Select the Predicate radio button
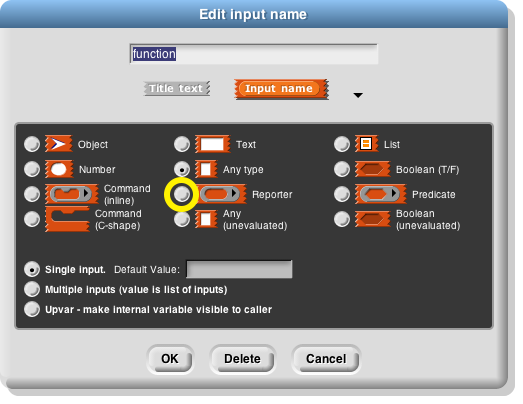 [x=342, y=194]
